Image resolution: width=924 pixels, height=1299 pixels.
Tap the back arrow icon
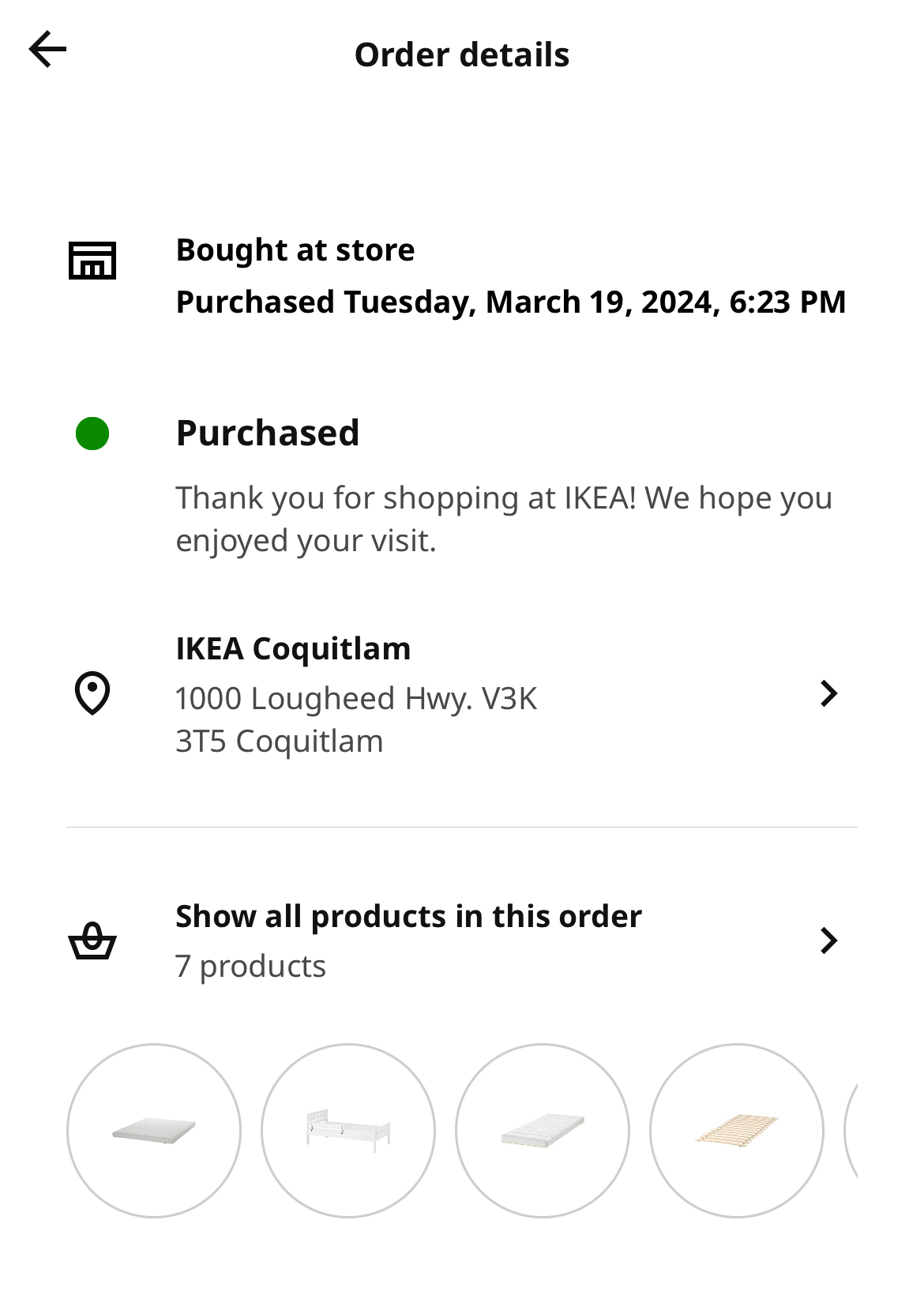coord(47,50)
